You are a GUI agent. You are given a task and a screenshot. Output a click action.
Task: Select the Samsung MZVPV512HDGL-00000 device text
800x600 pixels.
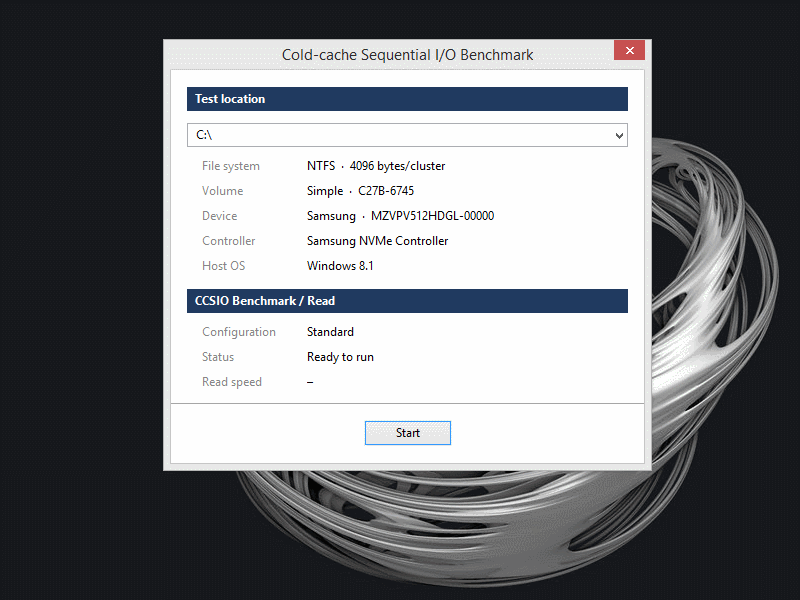point(400,216)
